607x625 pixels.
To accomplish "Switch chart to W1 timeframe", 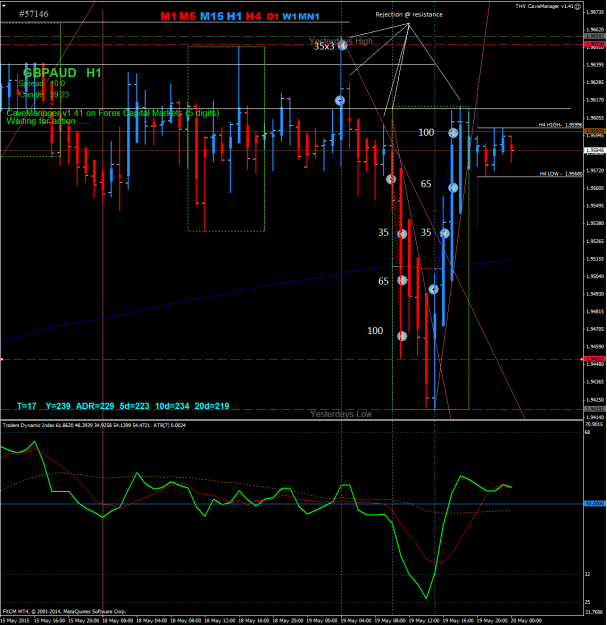I will point(289,17).
